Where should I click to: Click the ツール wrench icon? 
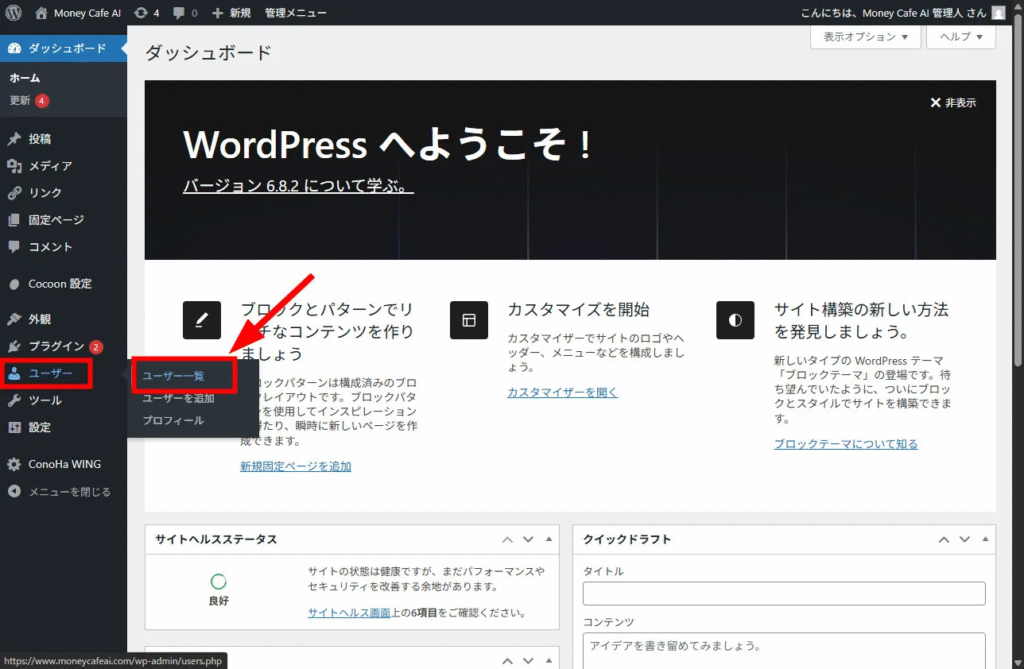click(x=14, y=400)
